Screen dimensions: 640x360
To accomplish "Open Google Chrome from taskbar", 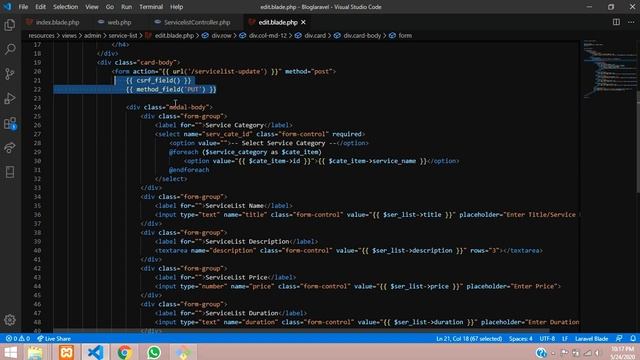I will tap(124, 352).
